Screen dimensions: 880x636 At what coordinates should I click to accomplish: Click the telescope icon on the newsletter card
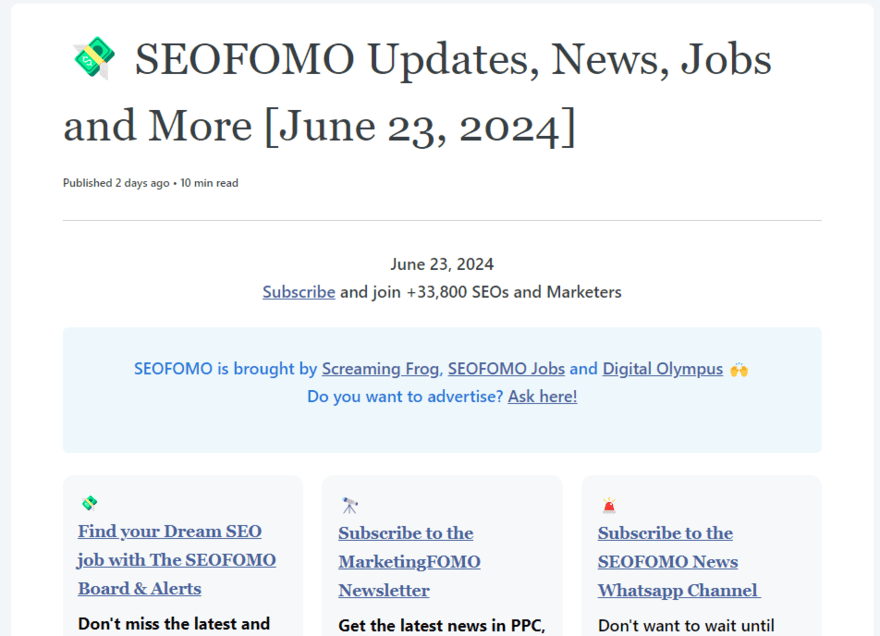pos(350,505)
